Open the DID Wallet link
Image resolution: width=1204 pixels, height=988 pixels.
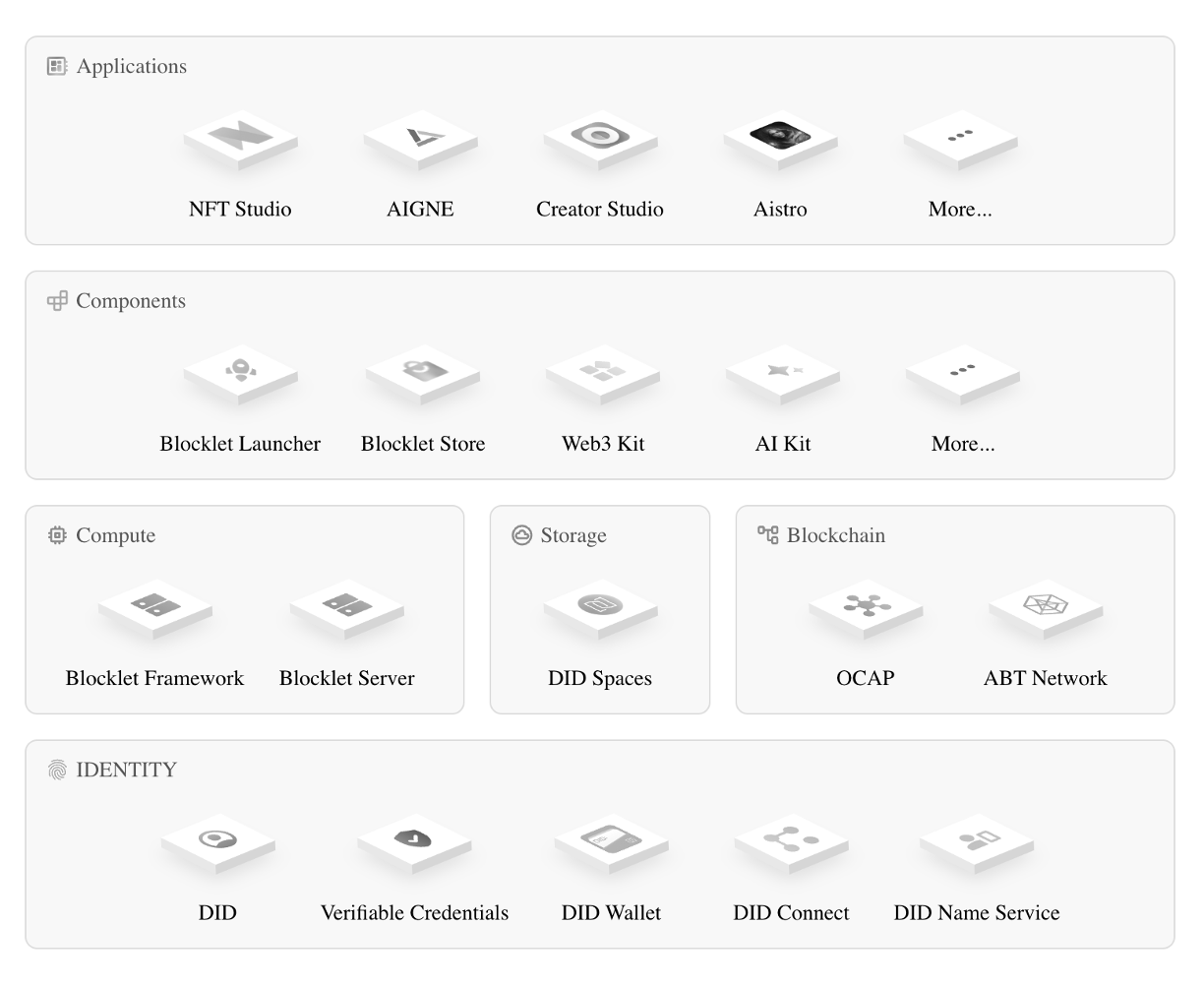point(611,912)
